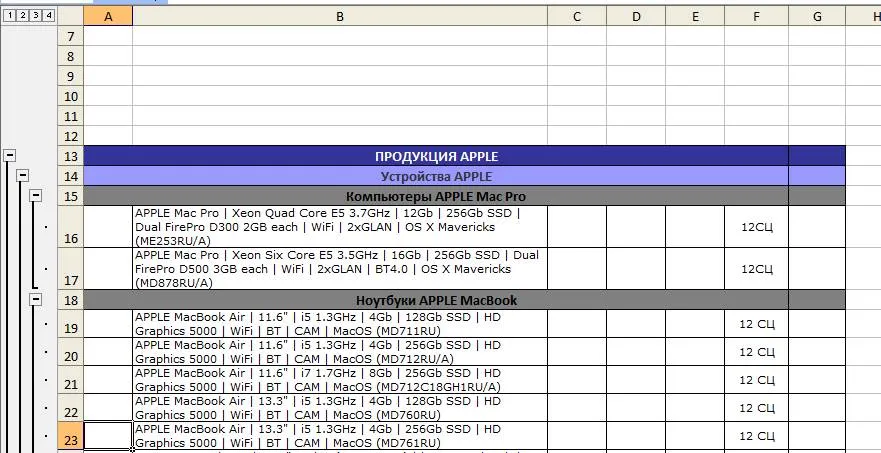881x453 pixels.
Task: Select row 20 header
Action: coord(70,351)
